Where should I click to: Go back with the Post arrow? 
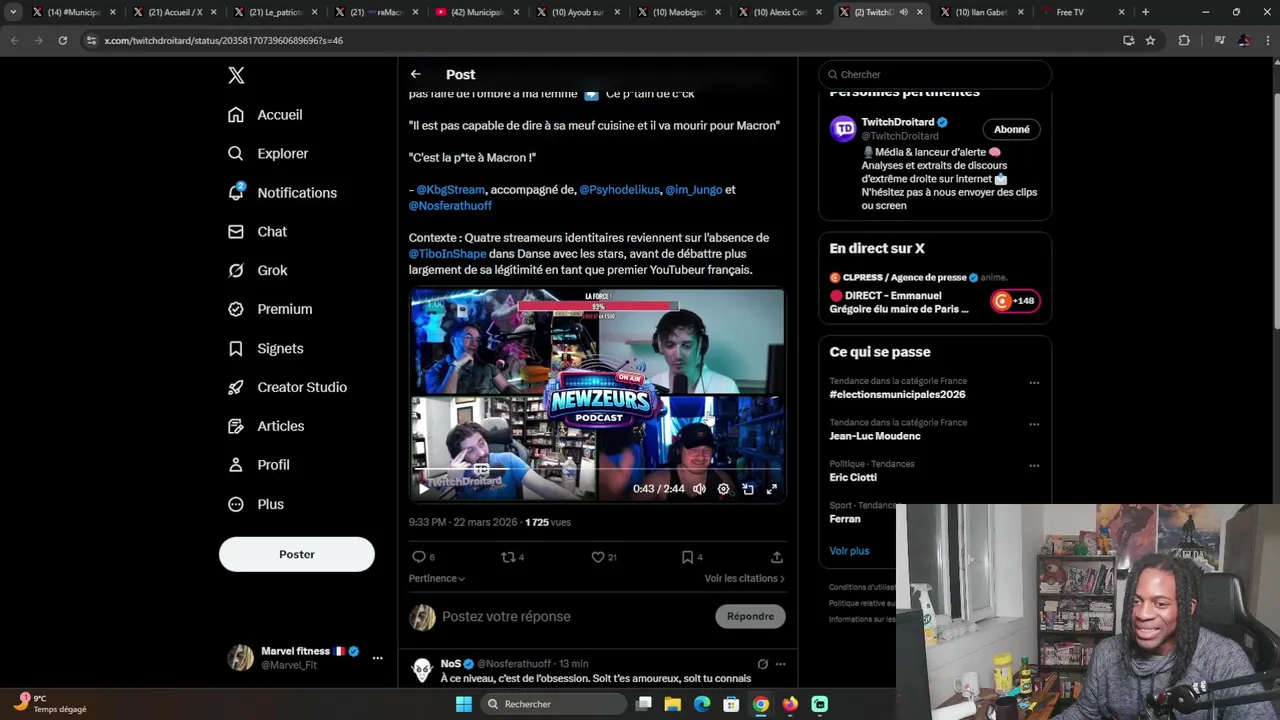pyautogui.click(x=416, y=75)
